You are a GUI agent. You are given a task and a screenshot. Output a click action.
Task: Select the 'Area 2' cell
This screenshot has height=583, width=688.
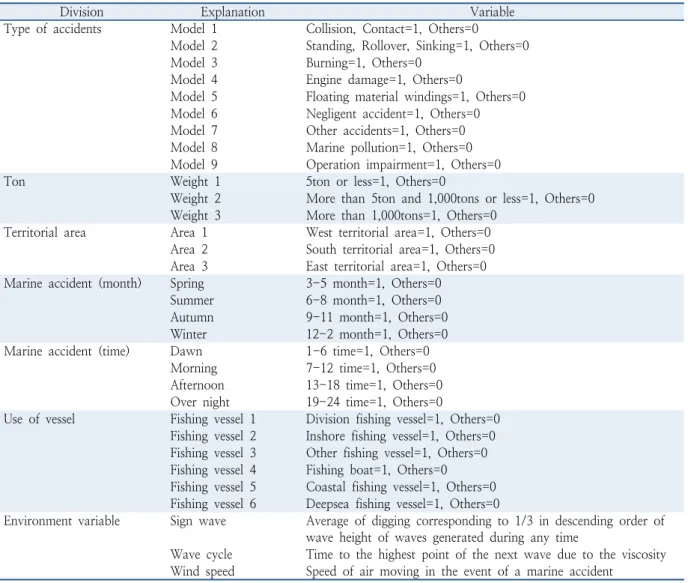[189, 249]
